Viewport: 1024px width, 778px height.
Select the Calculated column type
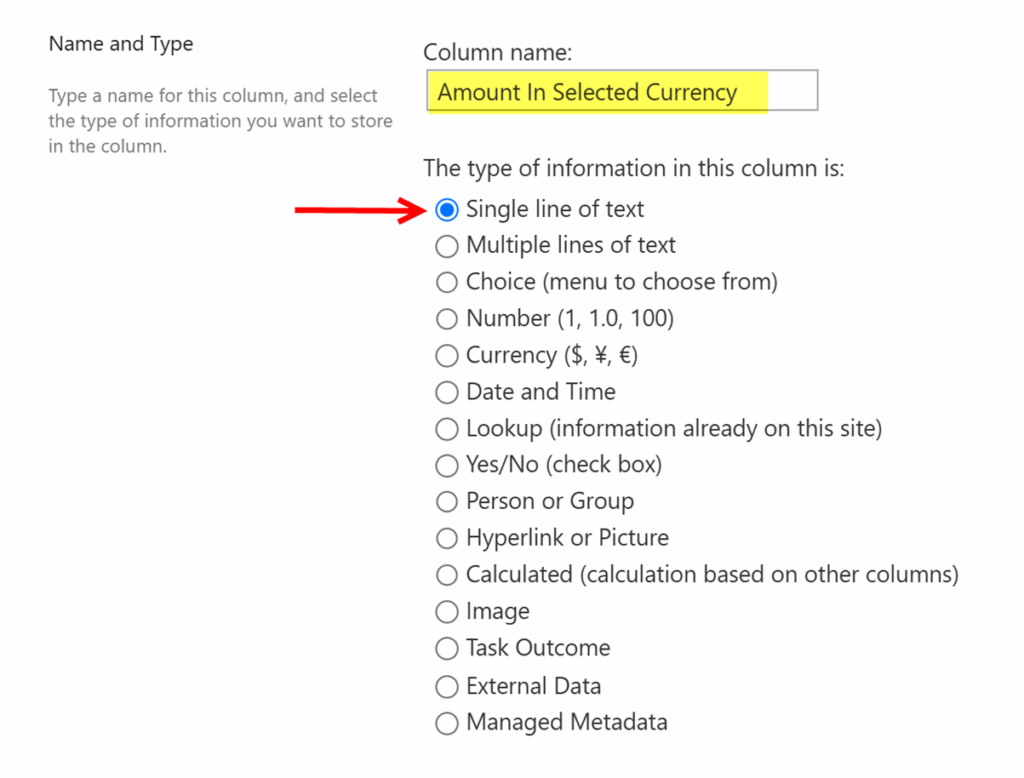[447, 575]
